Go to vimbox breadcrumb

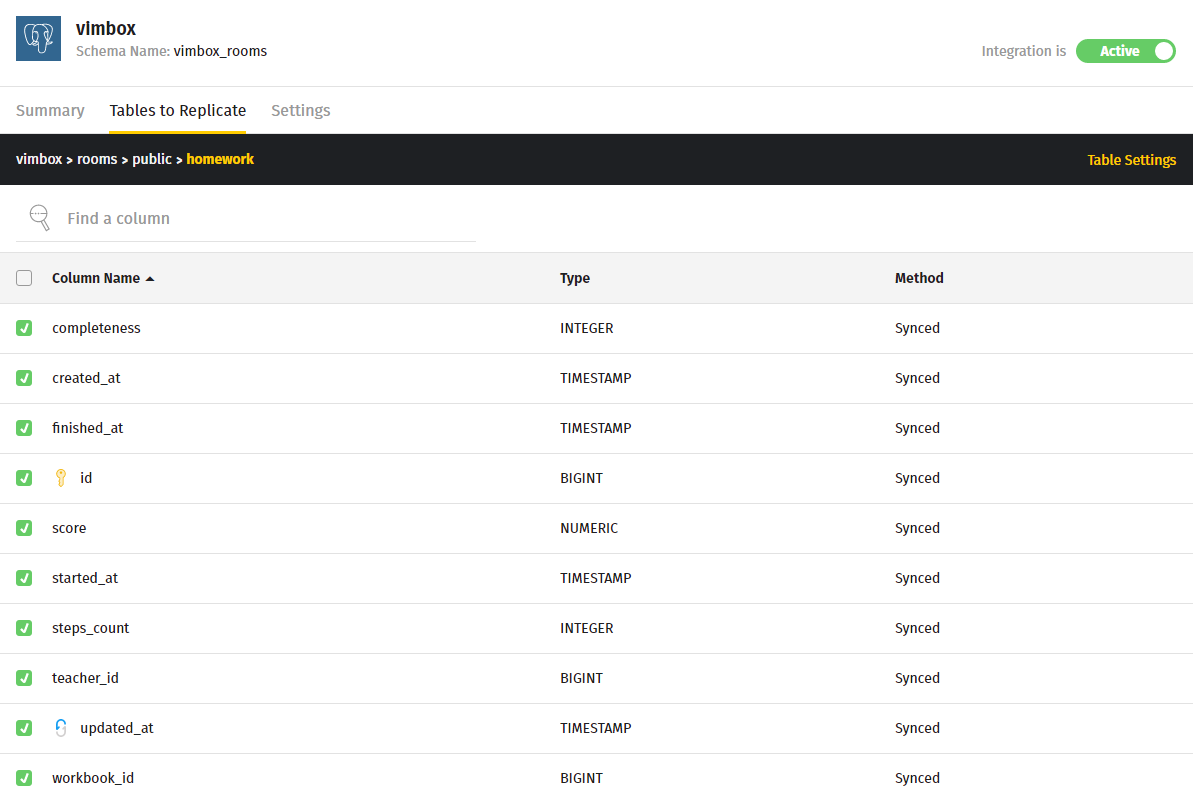(x=39, y=159)
